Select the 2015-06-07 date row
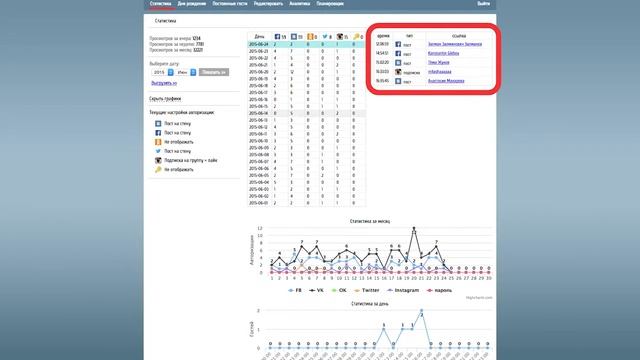640x360 pixels. (x=306, y=162)
